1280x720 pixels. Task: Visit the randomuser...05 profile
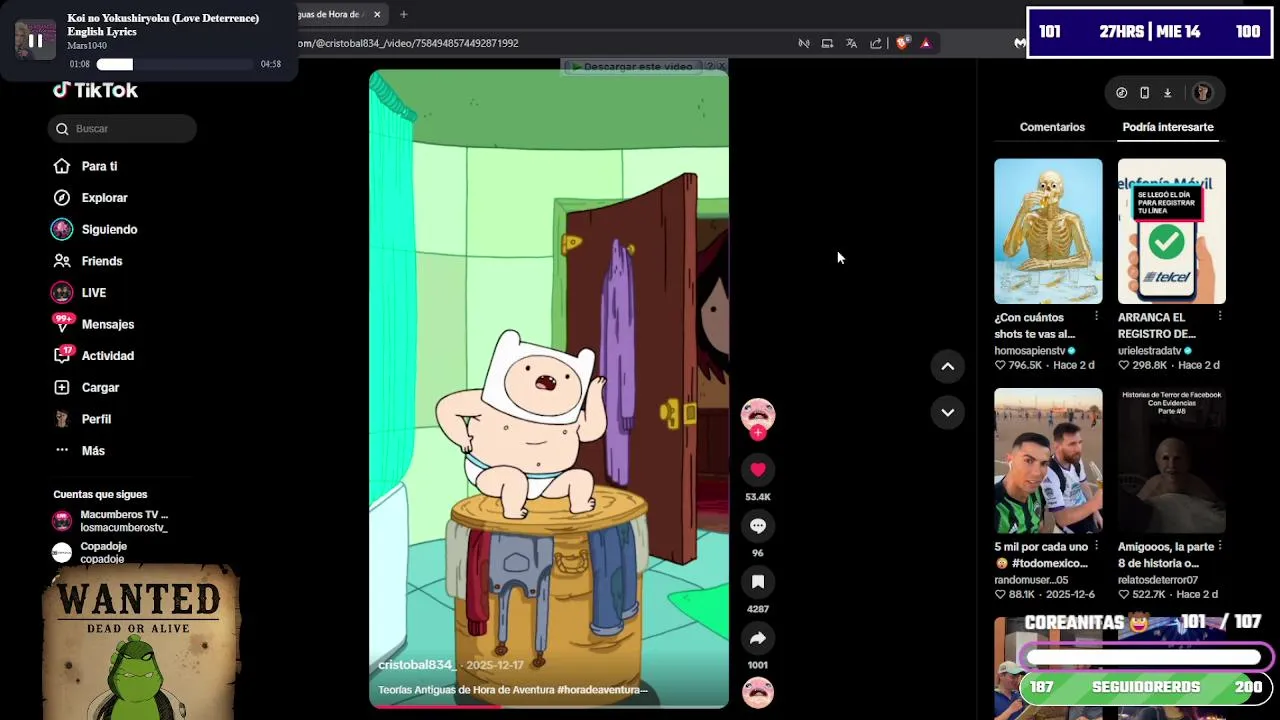tap(1031, 580)
